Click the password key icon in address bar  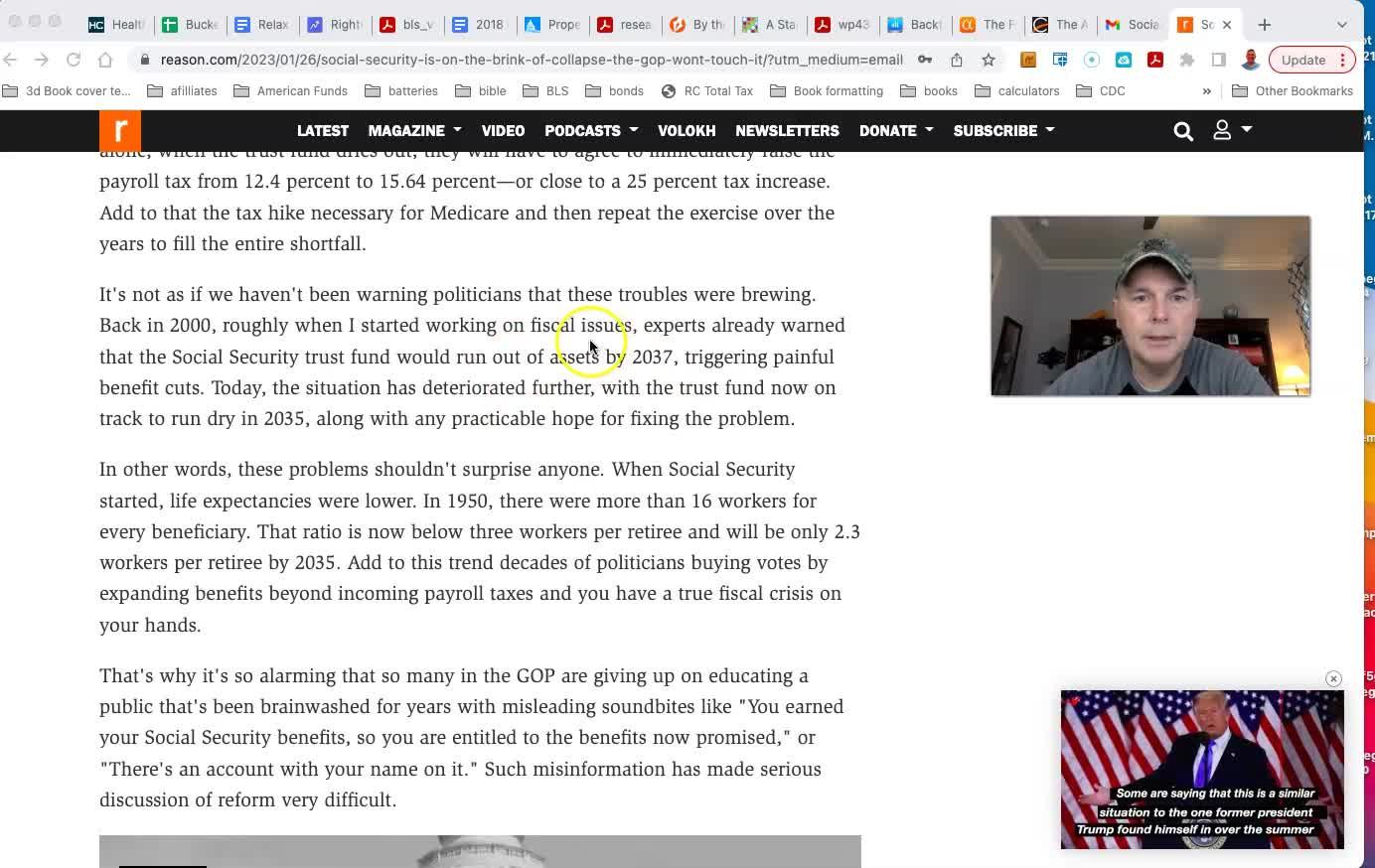pos(925,60)
